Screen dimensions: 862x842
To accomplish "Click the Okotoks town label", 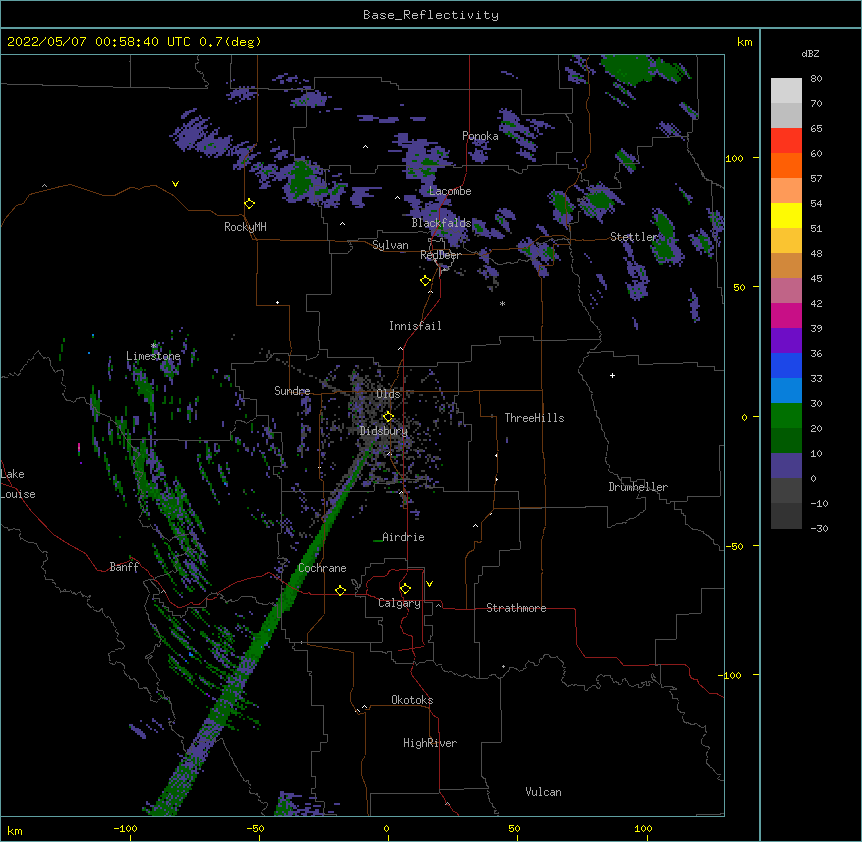I will pos(412,700).
